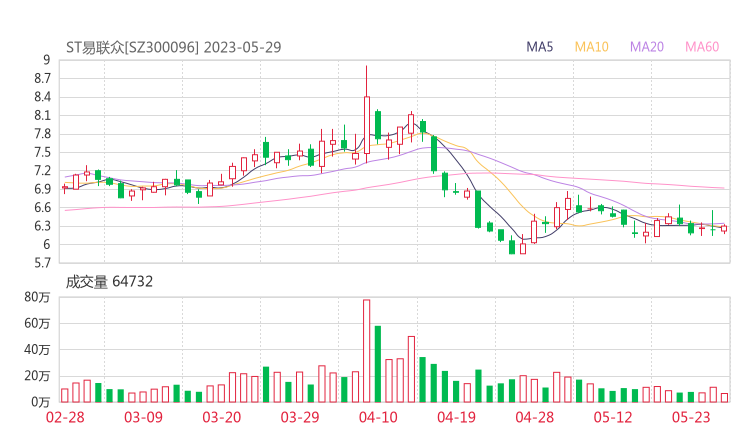Click the 04-10 date label
The height and width of the screenshot is (440, 740).
378,417
